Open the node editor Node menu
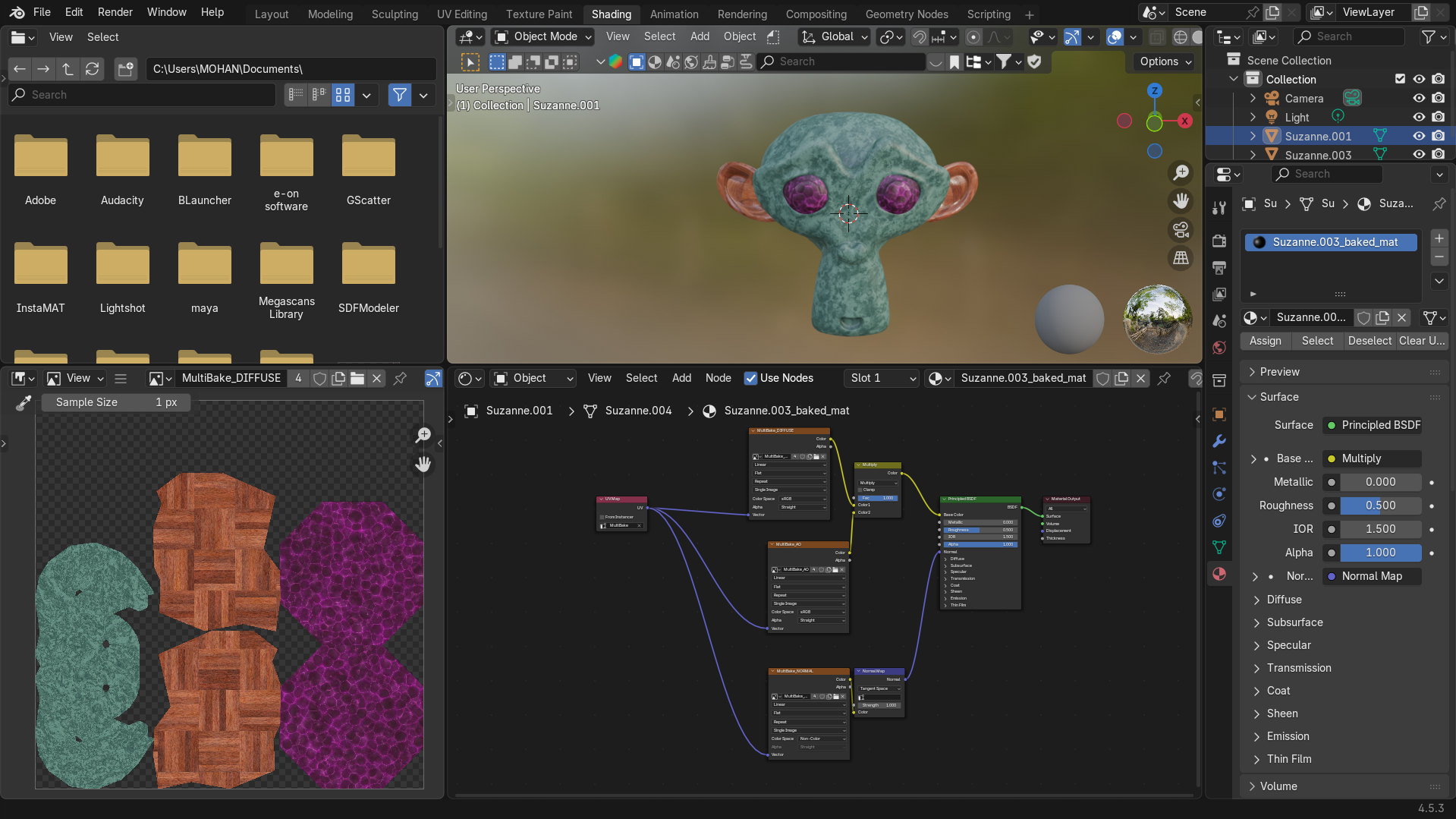 tap(718, 378)
